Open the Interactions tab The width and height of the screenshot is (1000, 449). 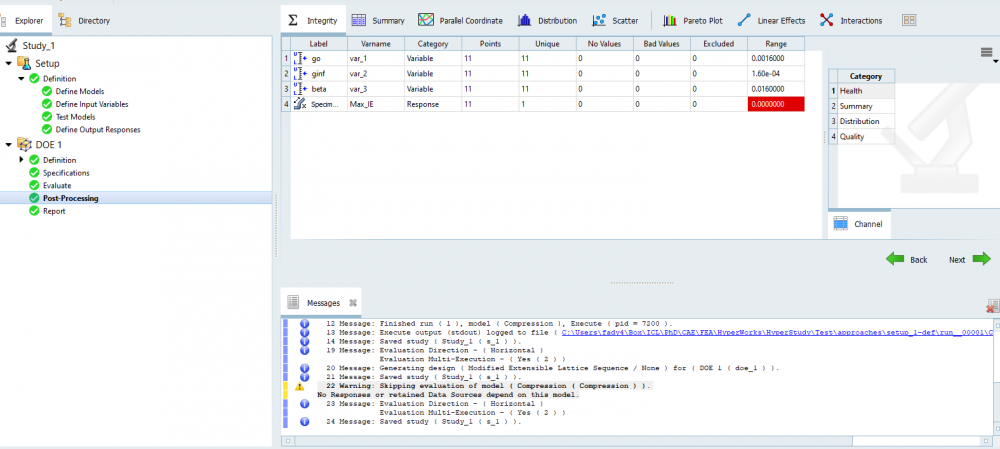point(851,20)
